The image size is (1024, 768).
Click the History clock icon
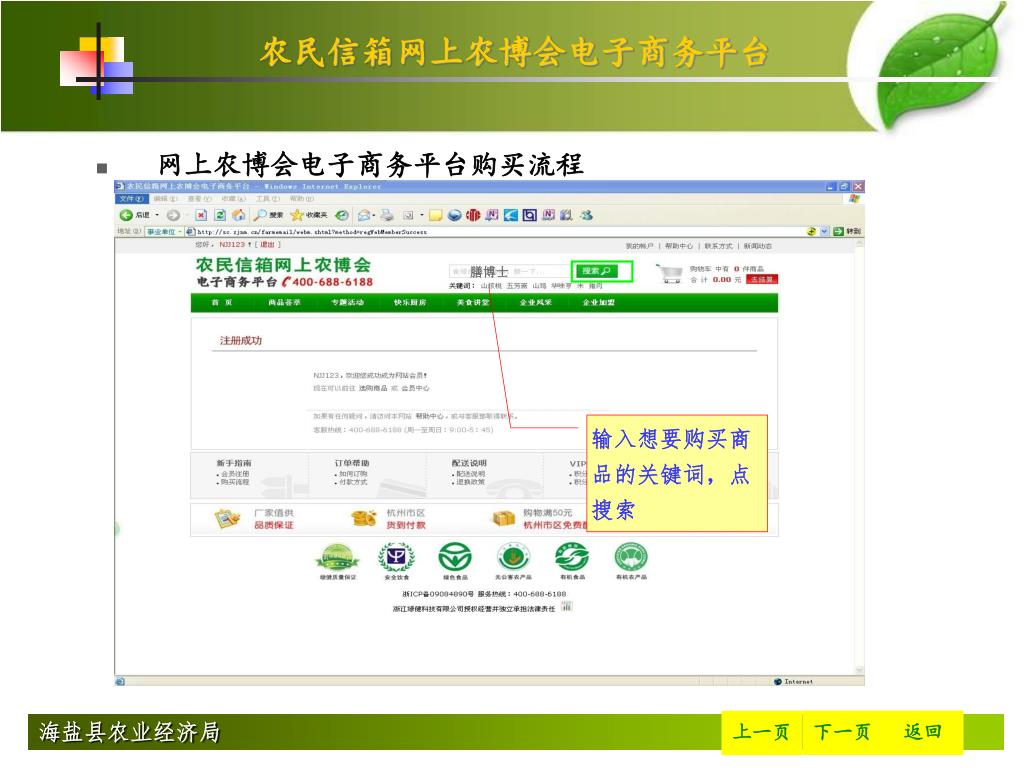point(342,215)
